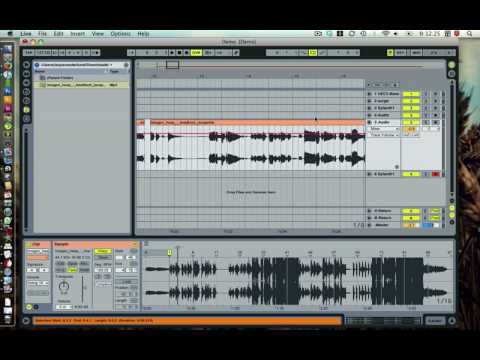Click the MIDI map mode button
Screen dimensions: 480x360
(x=416, y=53)
